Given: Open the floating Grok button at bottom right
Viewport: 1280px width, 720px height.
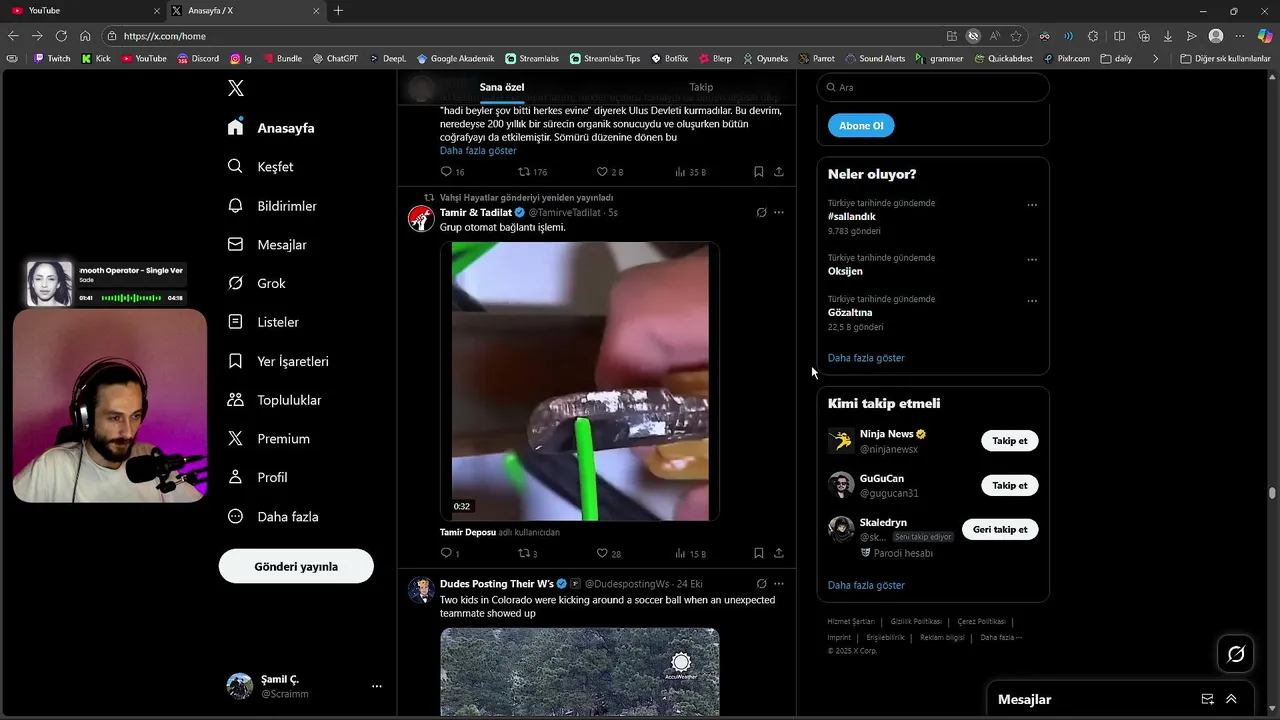Looking at the screenshot, I should coord(1236,654).
